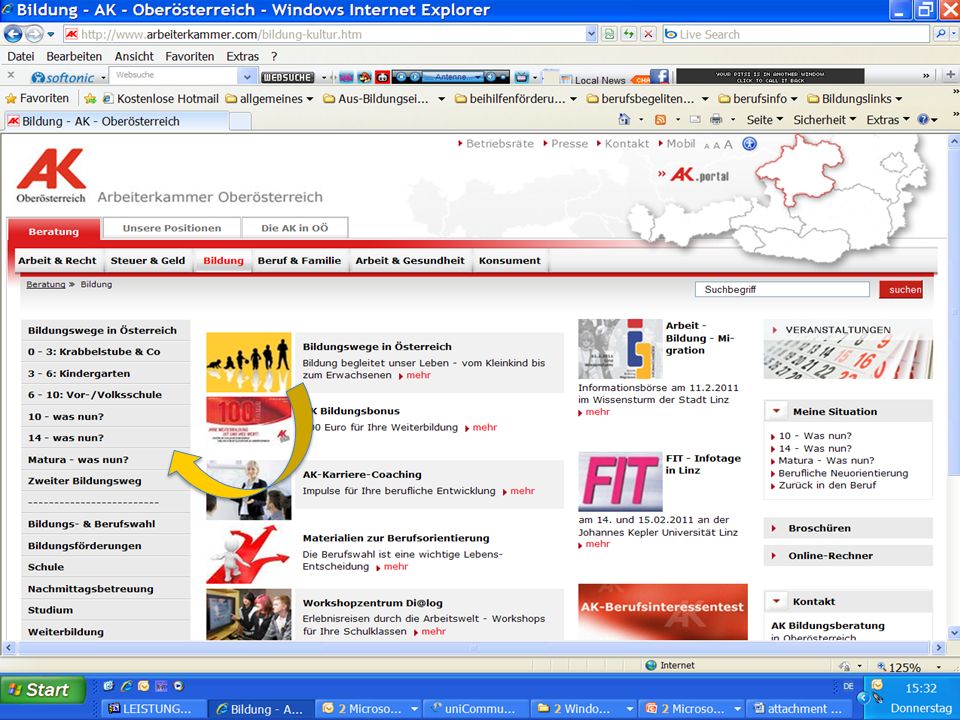Viewport: 960px width, 720px height.
Task: Click the Workshopzentrum Di@log thumbnail image
Action: pos(249,614)
